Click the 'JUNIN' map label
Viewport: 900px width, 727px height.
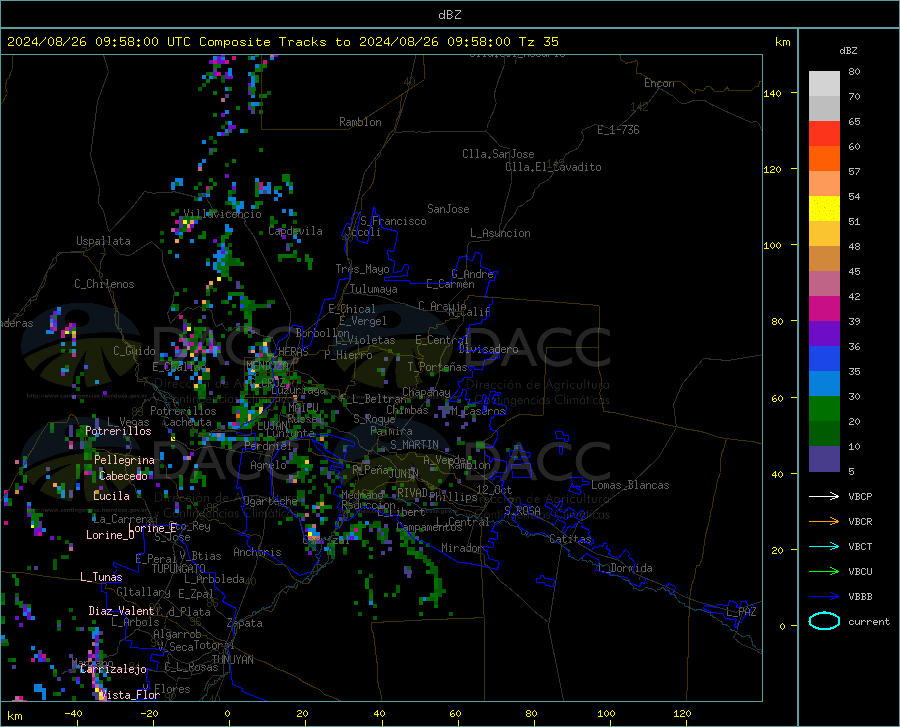coord(404,474)
